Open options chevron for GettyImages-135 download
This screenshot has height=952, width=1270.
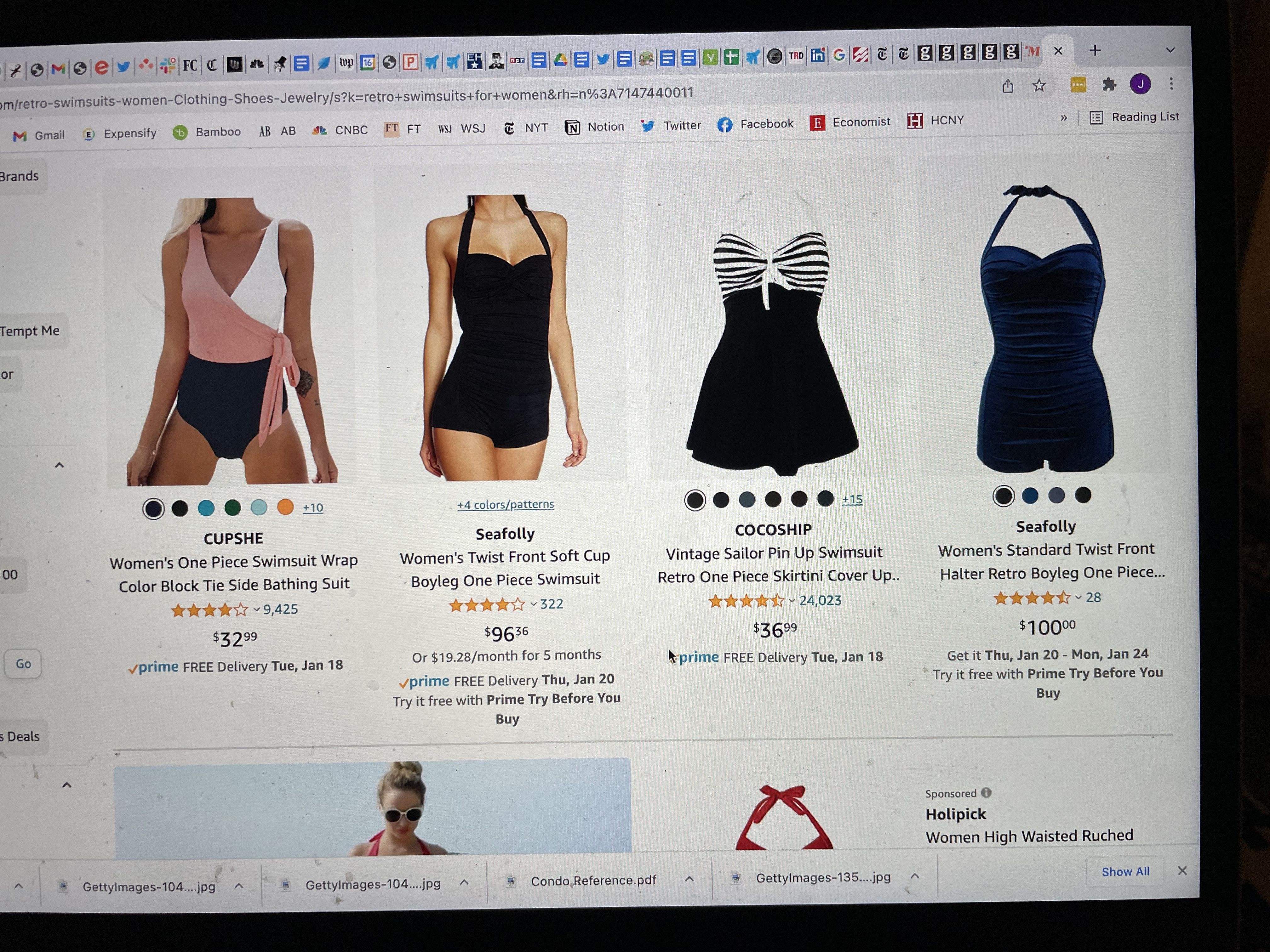(x=915, y=876)
